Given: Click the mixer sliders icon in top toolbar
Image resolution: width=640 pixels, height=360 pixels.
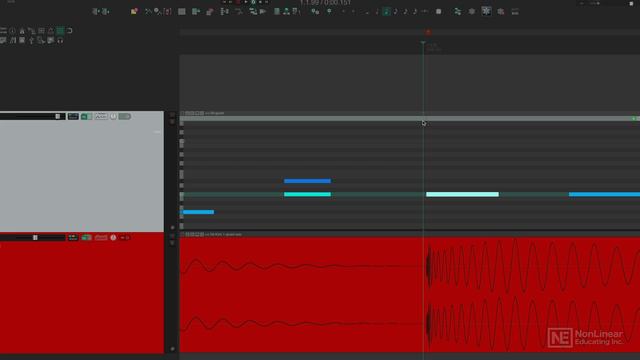Looking at the screenshot, I should click(x=458, y=12).
